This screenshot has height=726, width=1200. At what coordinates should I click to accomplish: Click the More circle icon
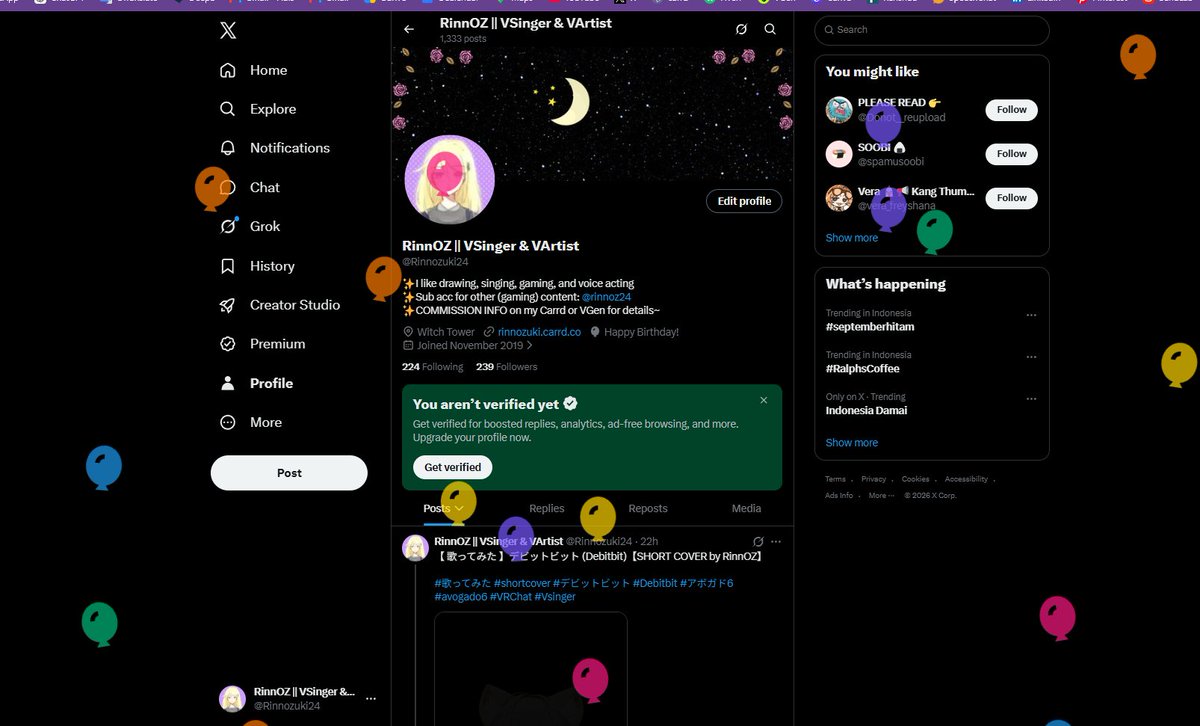tap(228, 422)
